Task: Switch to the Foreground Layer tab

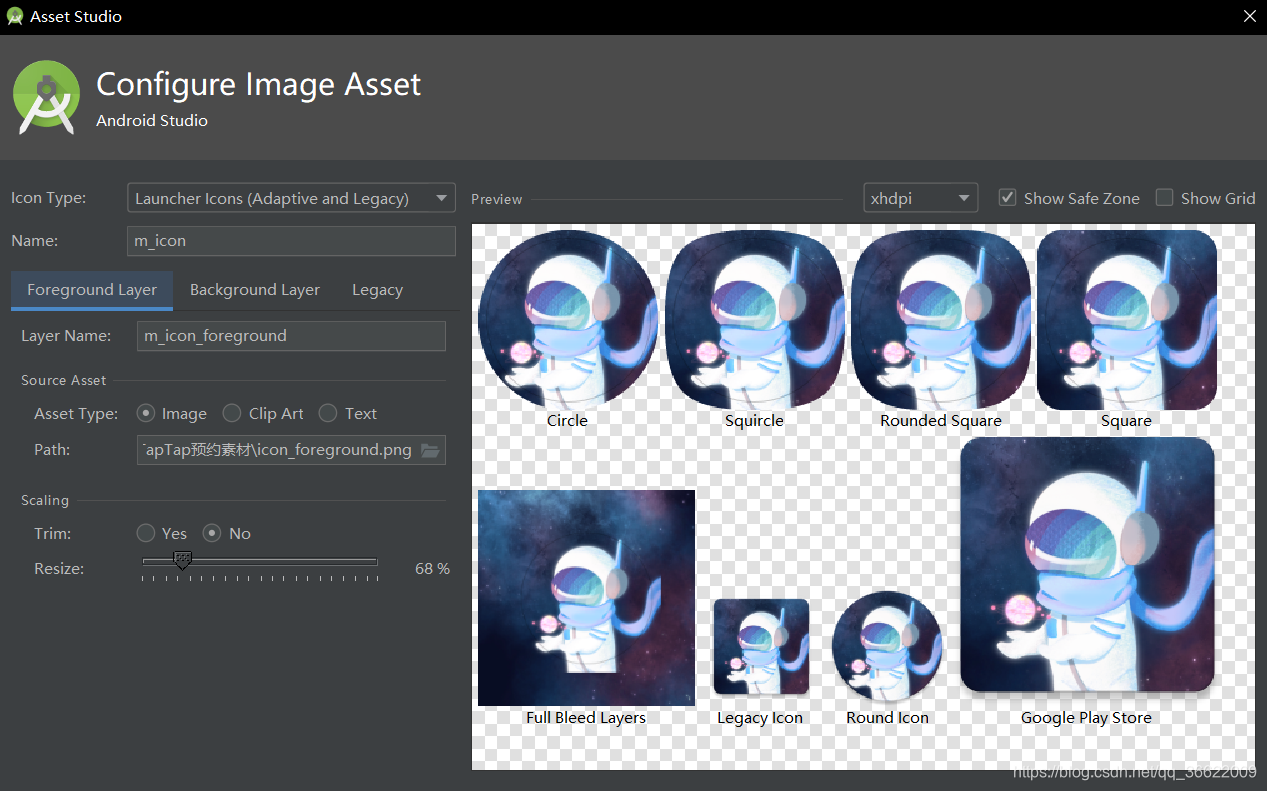Action: pos(92,290)
